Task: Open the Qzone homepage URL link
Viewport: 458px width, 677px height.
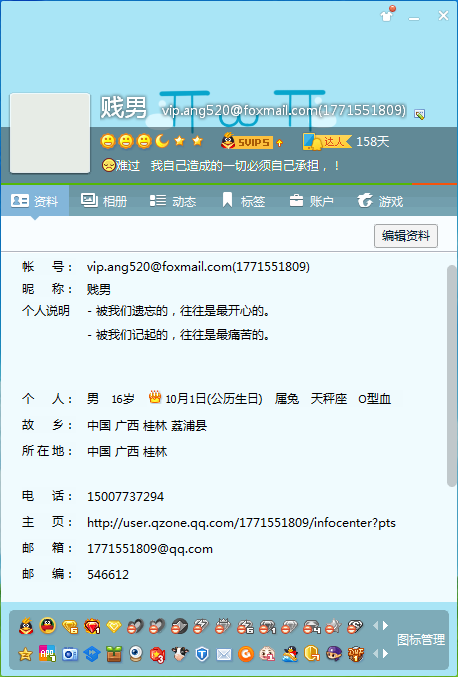Action: click(241, 522)
